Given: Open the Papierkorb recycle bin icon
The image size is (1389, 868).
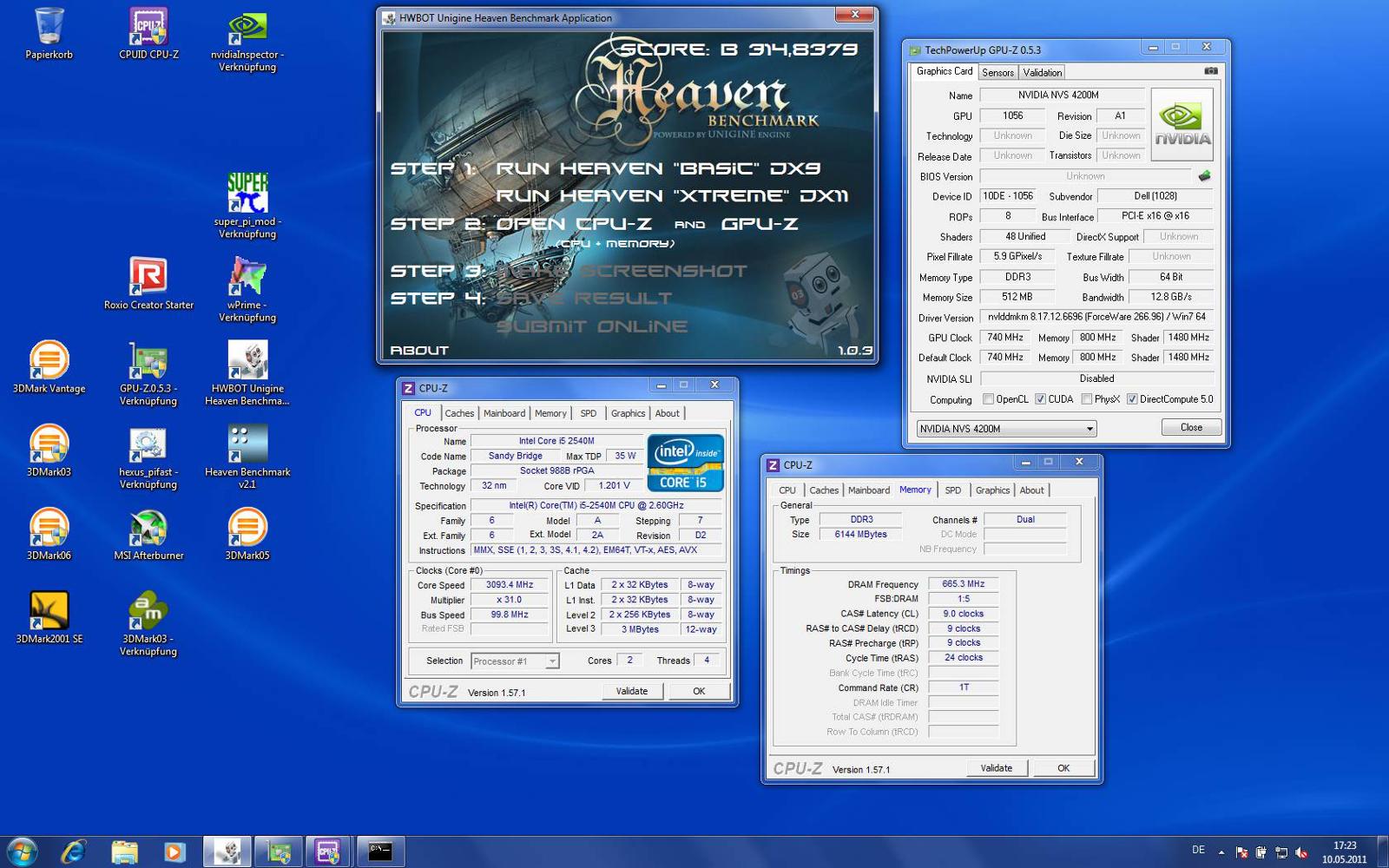Looking at the screenshot, I should point(49,33).
